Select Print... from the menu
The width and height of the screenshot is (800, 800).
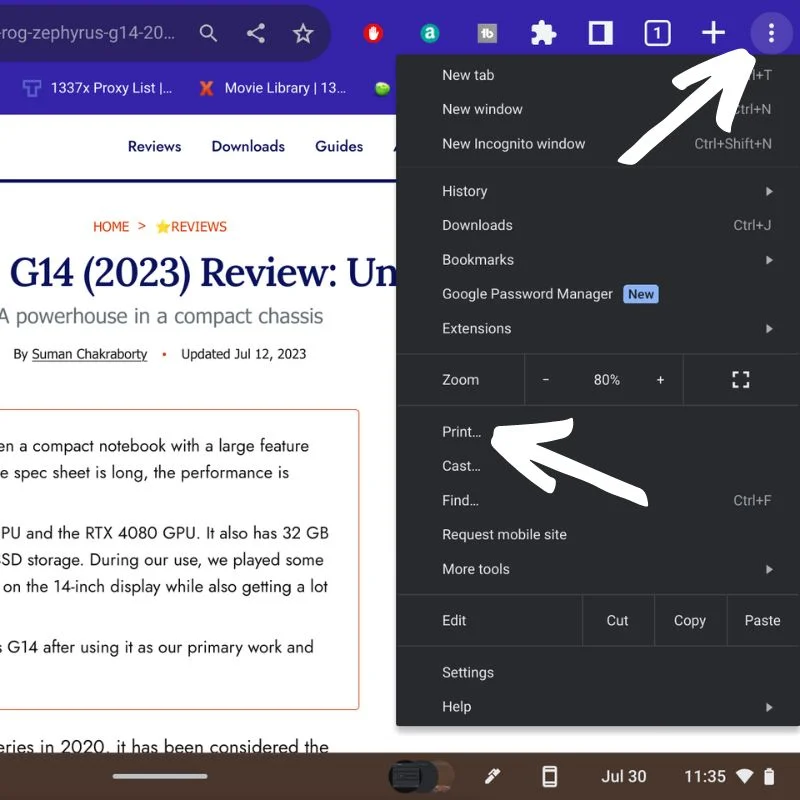pyautogui.click(x=462, y=432)
